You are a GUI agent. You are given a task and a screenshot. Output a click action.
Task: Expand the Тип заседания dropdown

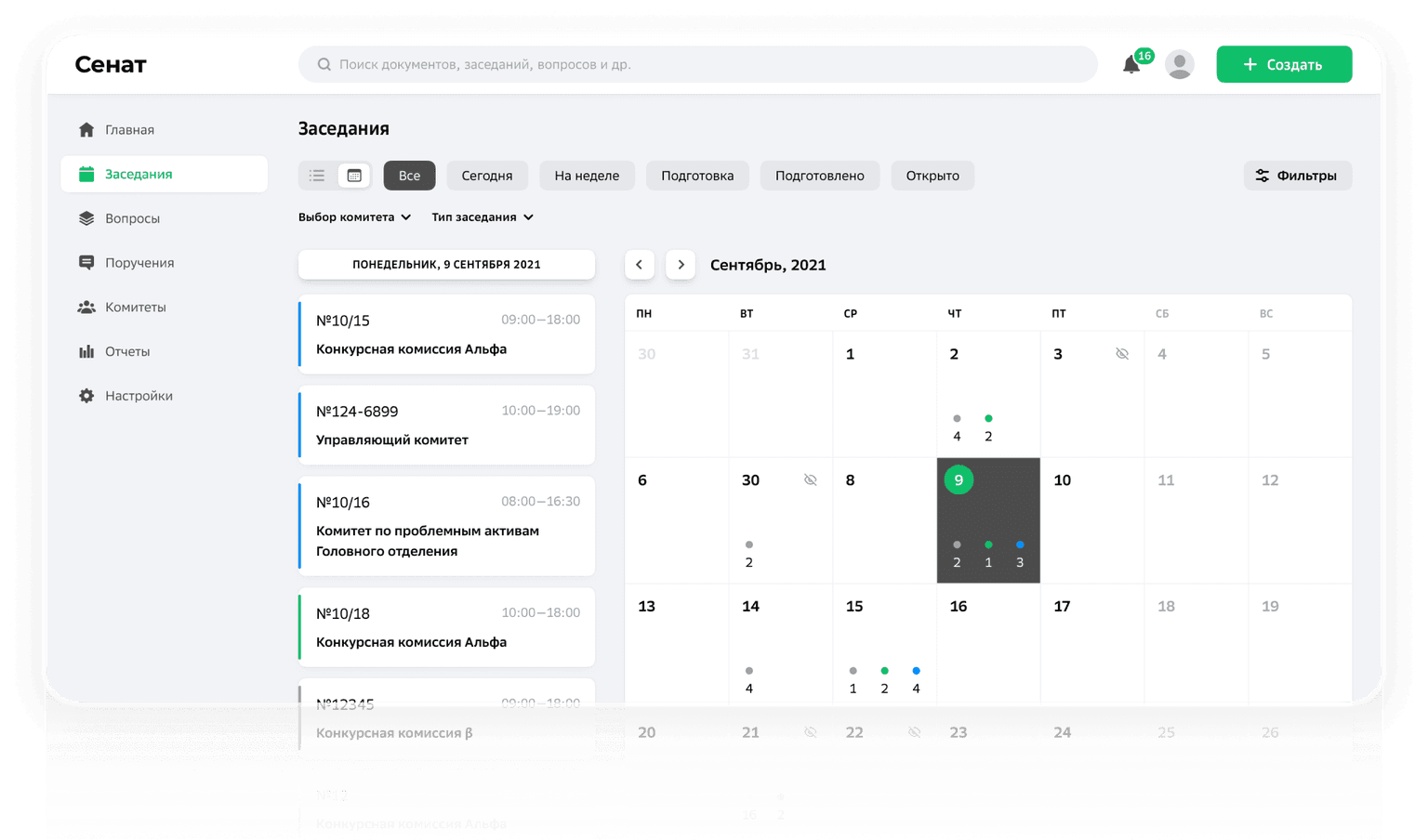tap(483, 217)
